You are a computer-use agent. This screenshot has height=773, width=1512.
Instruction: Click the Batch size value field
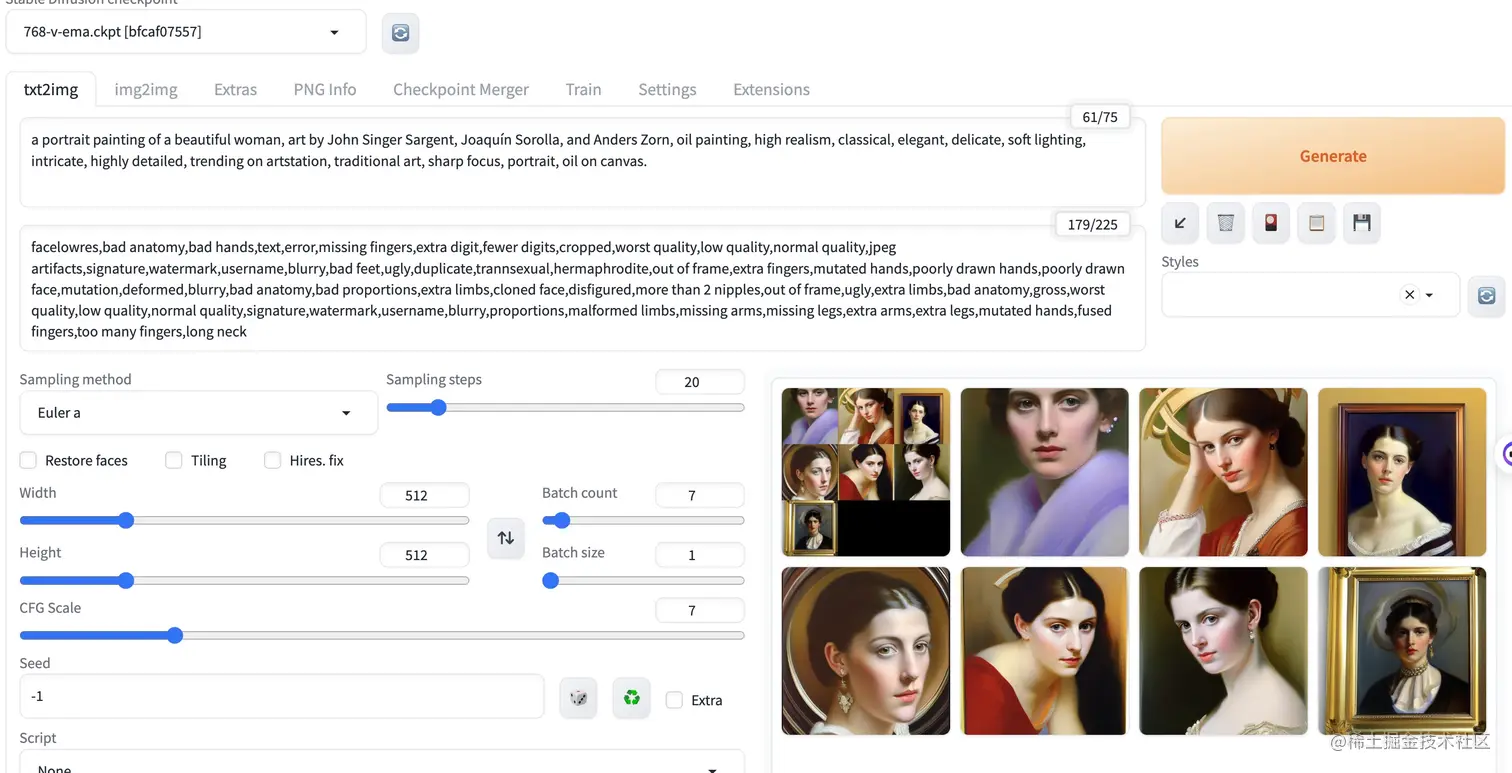[x=699, y=555]
